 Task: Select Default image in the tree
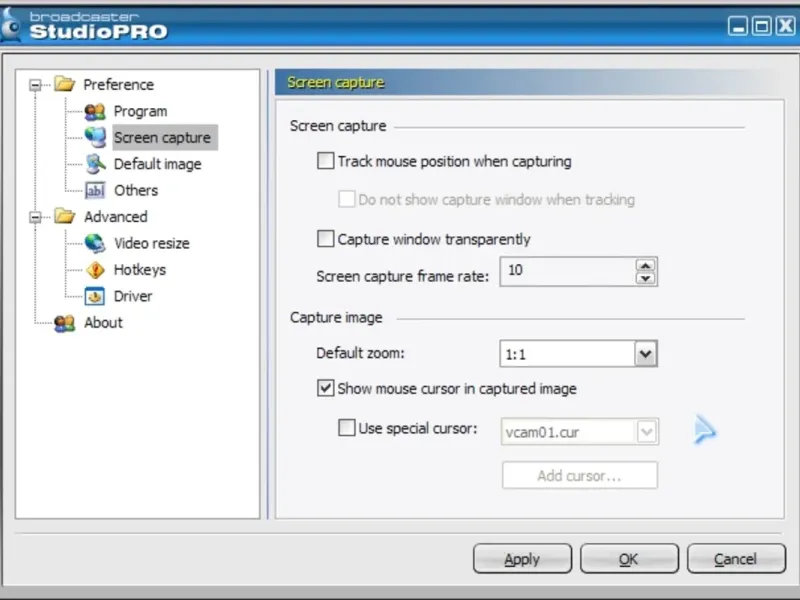tap(158, 164)
